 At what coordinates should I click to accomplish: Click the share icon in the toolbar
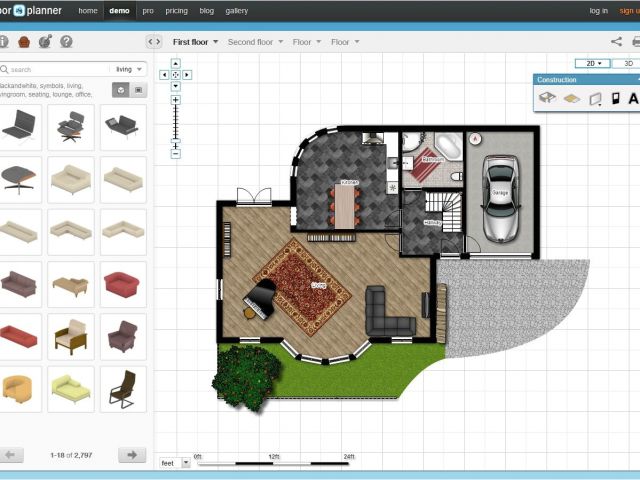pos(616,42)
